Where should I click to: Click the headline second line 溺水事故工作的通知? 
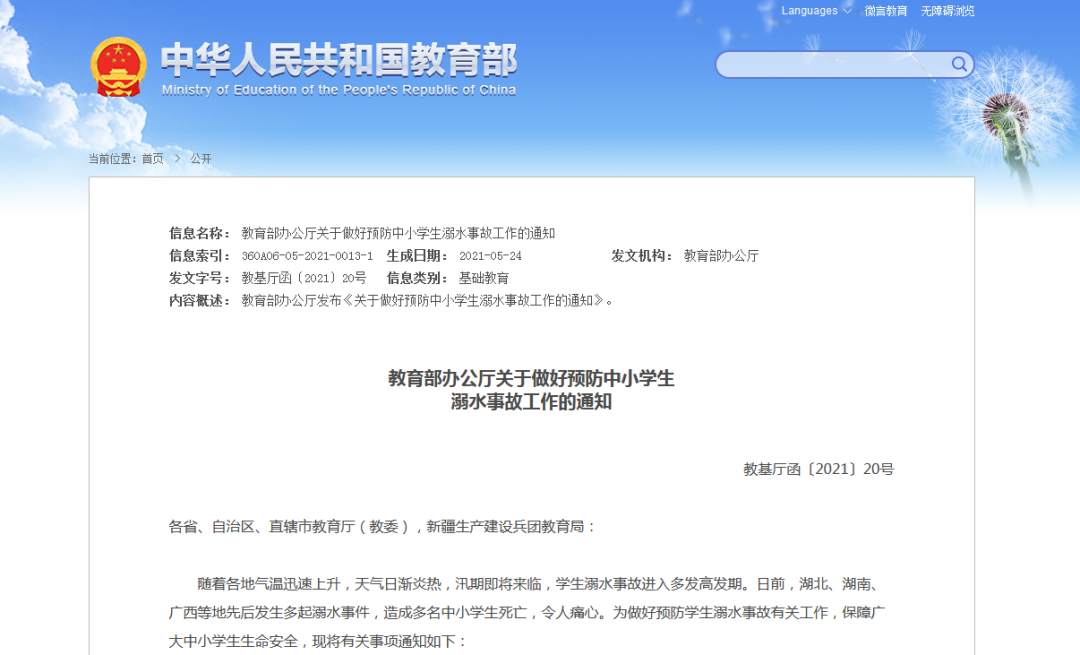531,402
